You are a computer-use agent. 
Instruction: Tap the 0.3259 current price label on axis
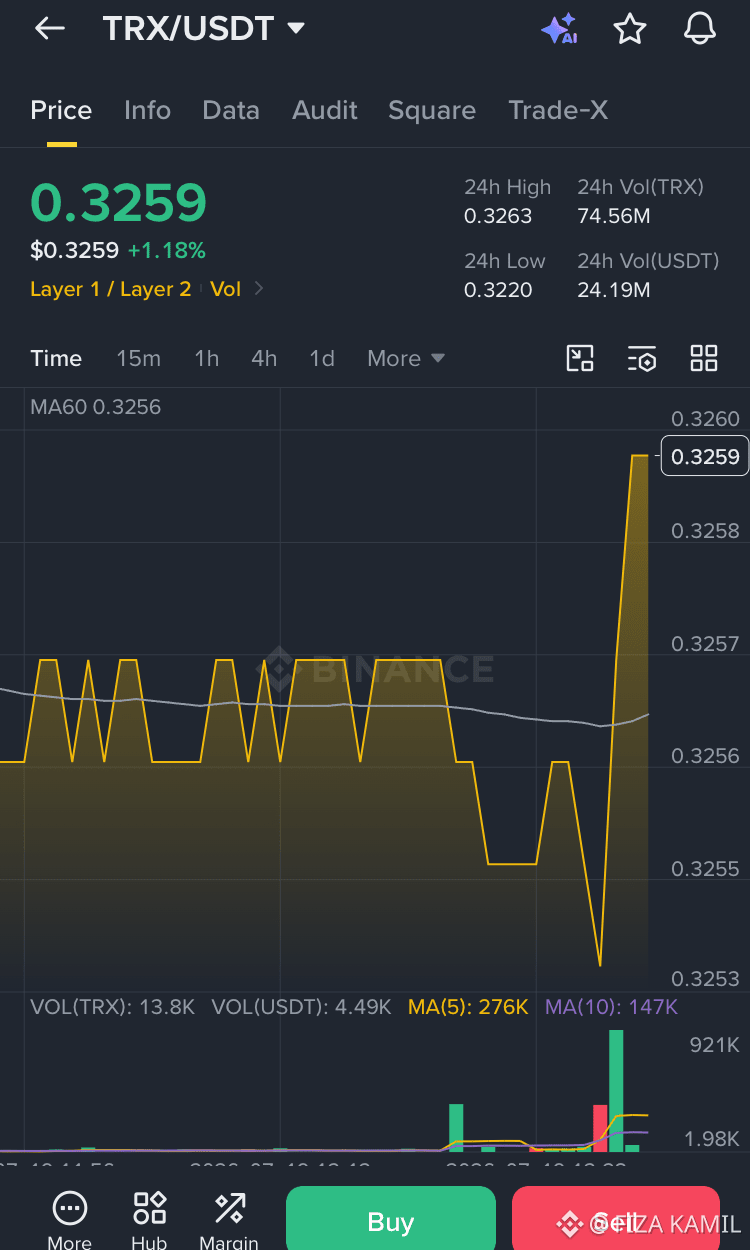705,457
